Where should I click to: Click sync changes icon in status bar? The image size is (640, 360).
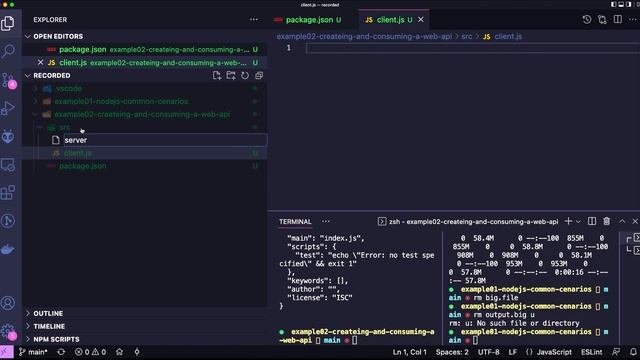(61, 352)
